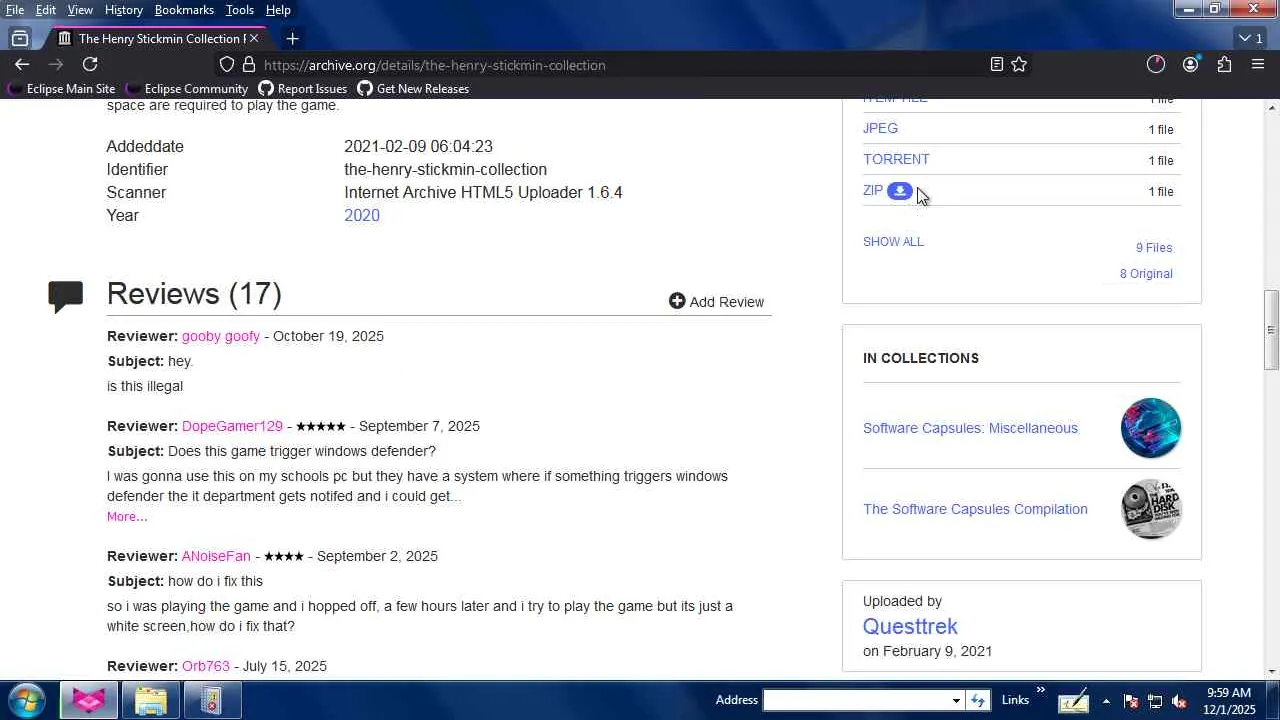Open The Software Capsules Compilation link
This screenshot has width=1280, height=720.
[975, 509]
